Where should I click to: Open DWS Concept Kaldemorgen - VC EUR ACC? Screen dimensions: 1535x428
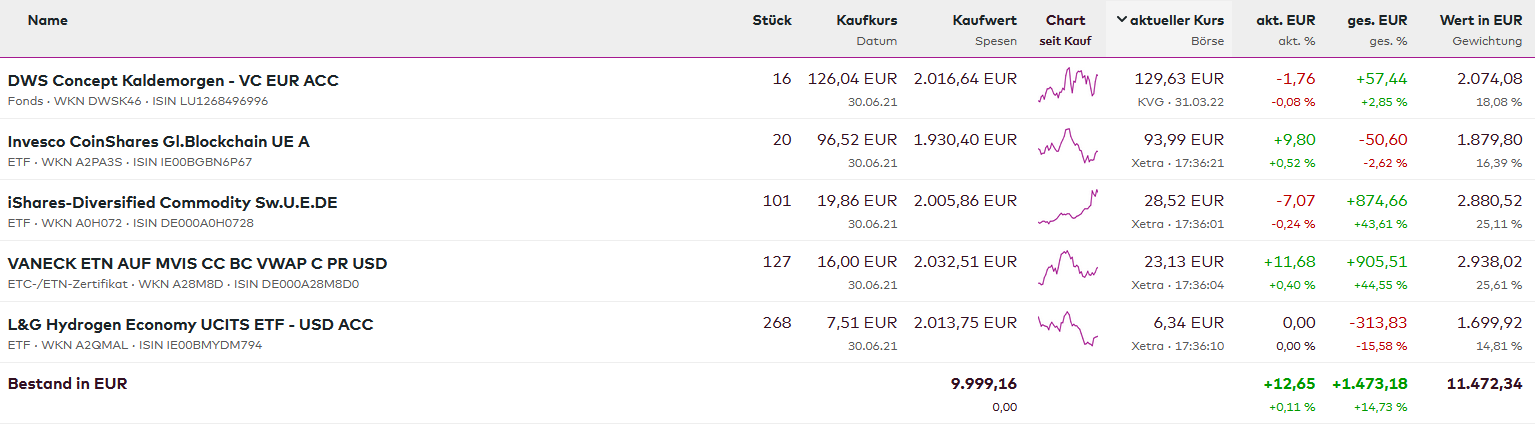point(173,80)
